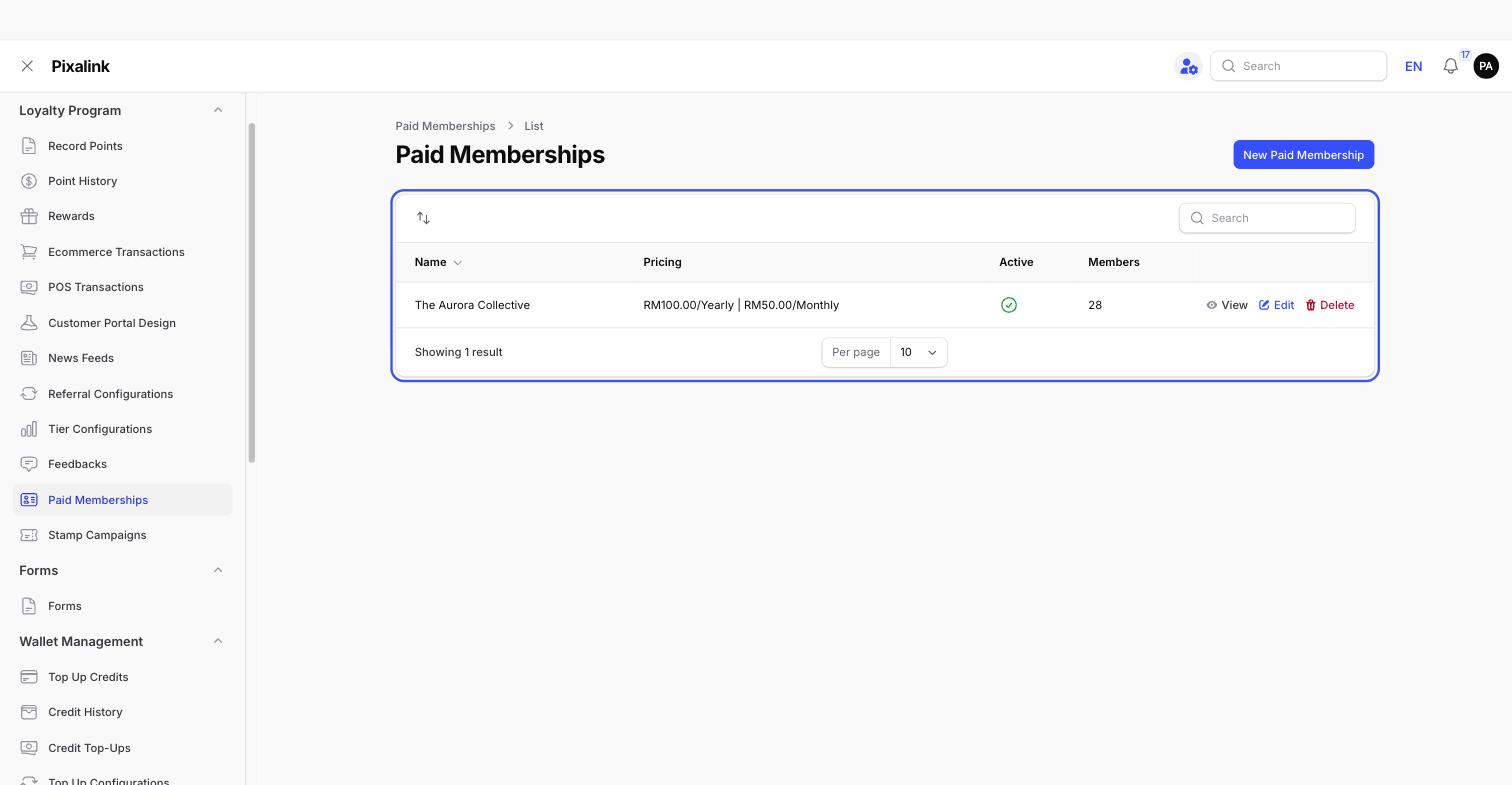Viewport: 1512px width, 785px height.
Task: Edit The Aurora Collective membership
Action: 1276,305
